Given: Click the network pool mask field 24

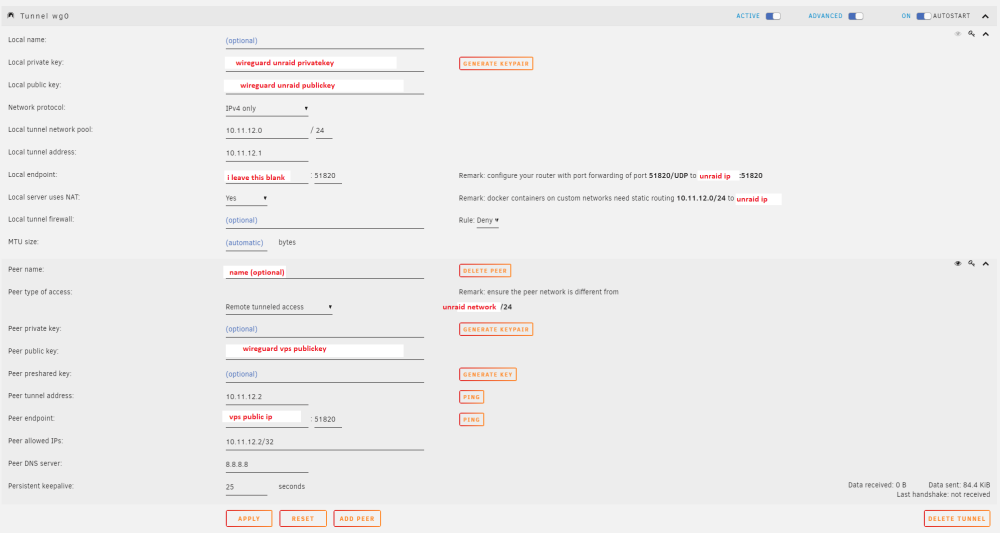Looking at the screenshot, I should pos(324,131).
